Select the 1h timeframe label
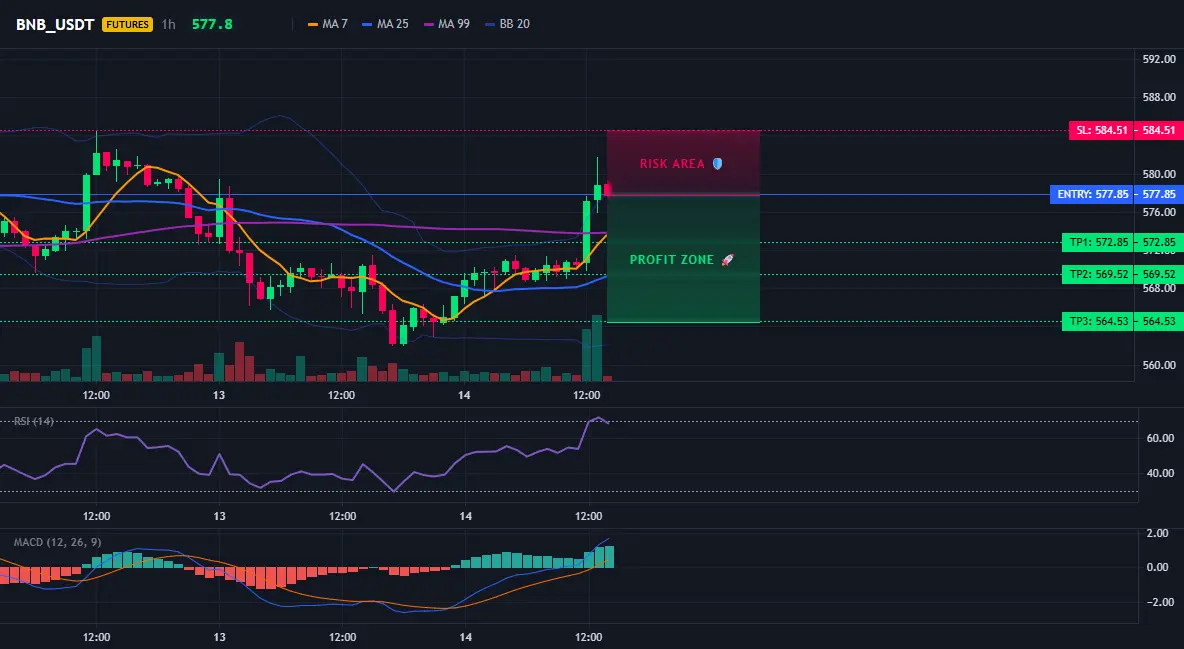Image resolution: width=1184 pixels, height=649 pixels. click(x=168, y=24)
